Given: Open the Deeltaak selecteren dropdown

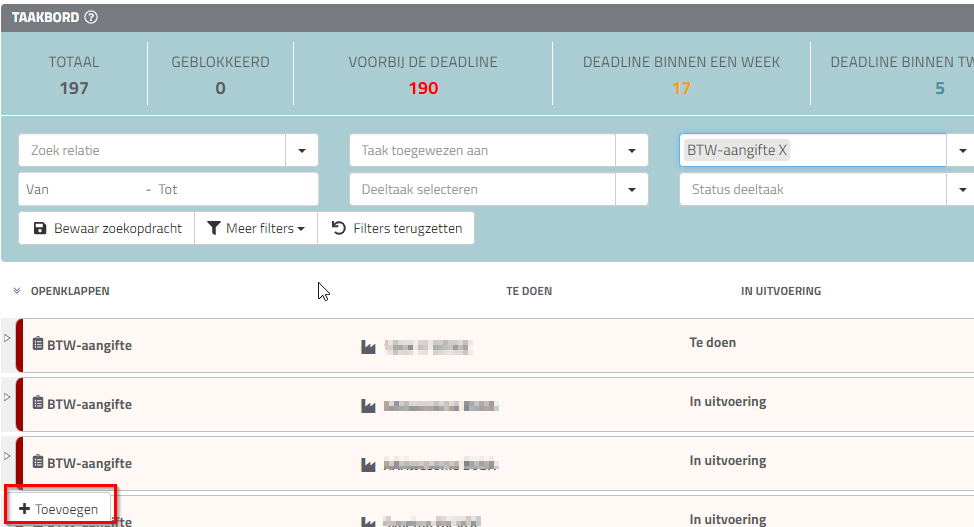Looking at the screenshot, I should click(631, 189).
